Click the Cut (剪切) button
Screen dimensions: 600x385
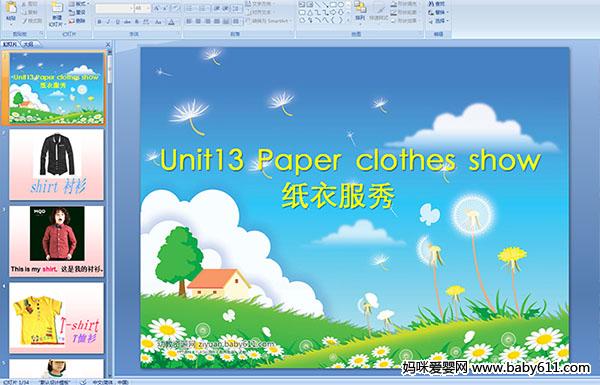[30, 4]
